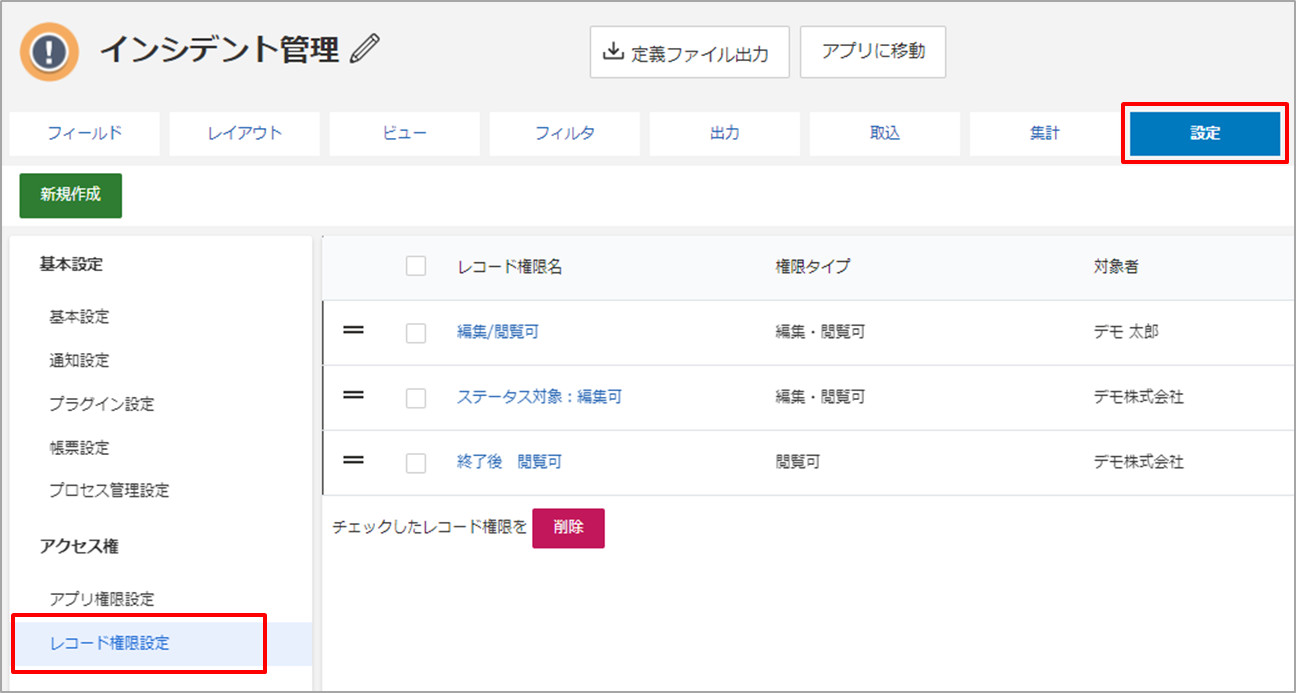1296x693 pixels.
Task: Click the 対象者 column header
Action: pyautogui.click(x=1116, y=267)
